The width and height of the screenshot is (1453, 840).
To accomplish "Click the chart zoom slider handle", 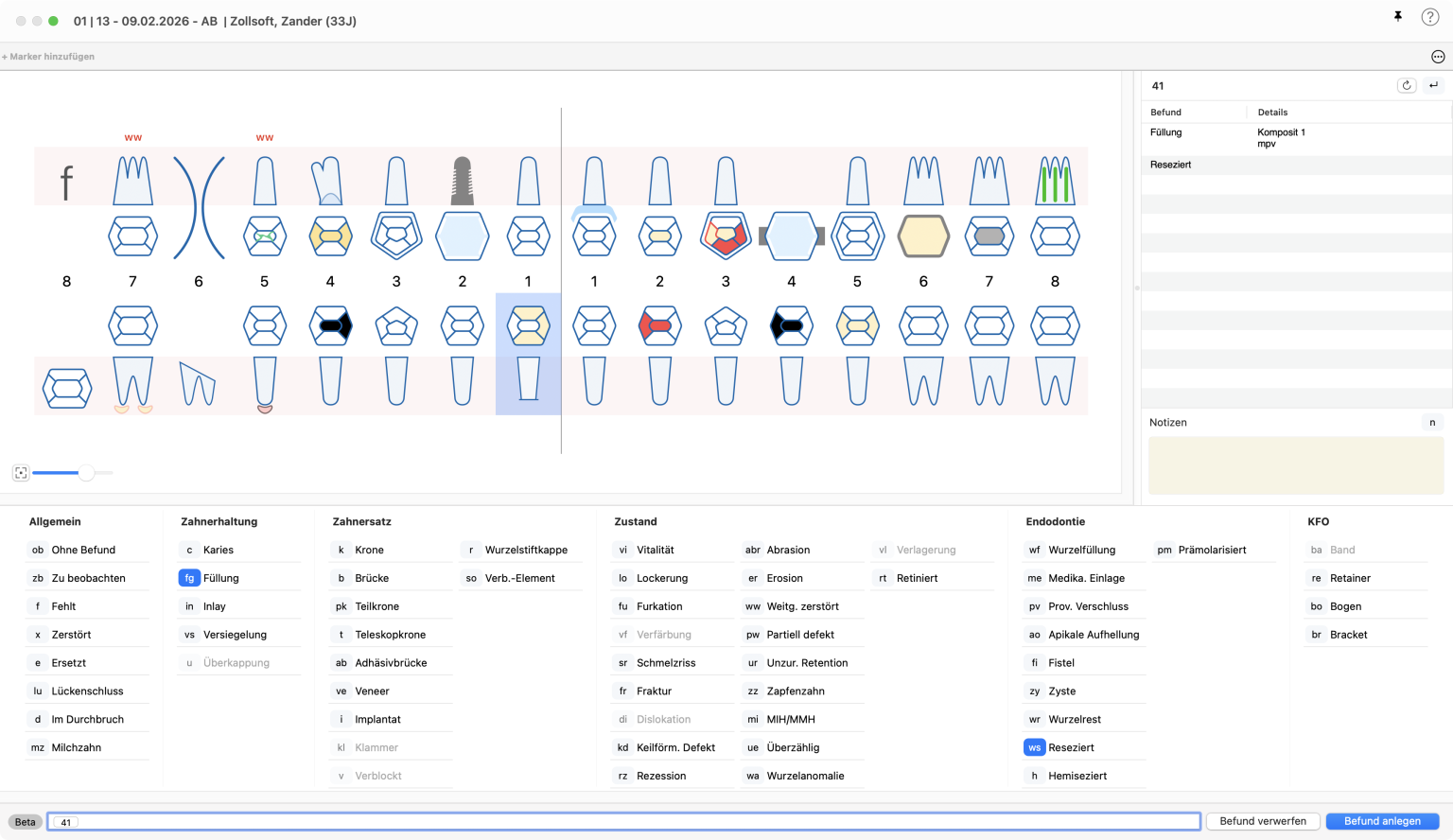I will (86, 473).
